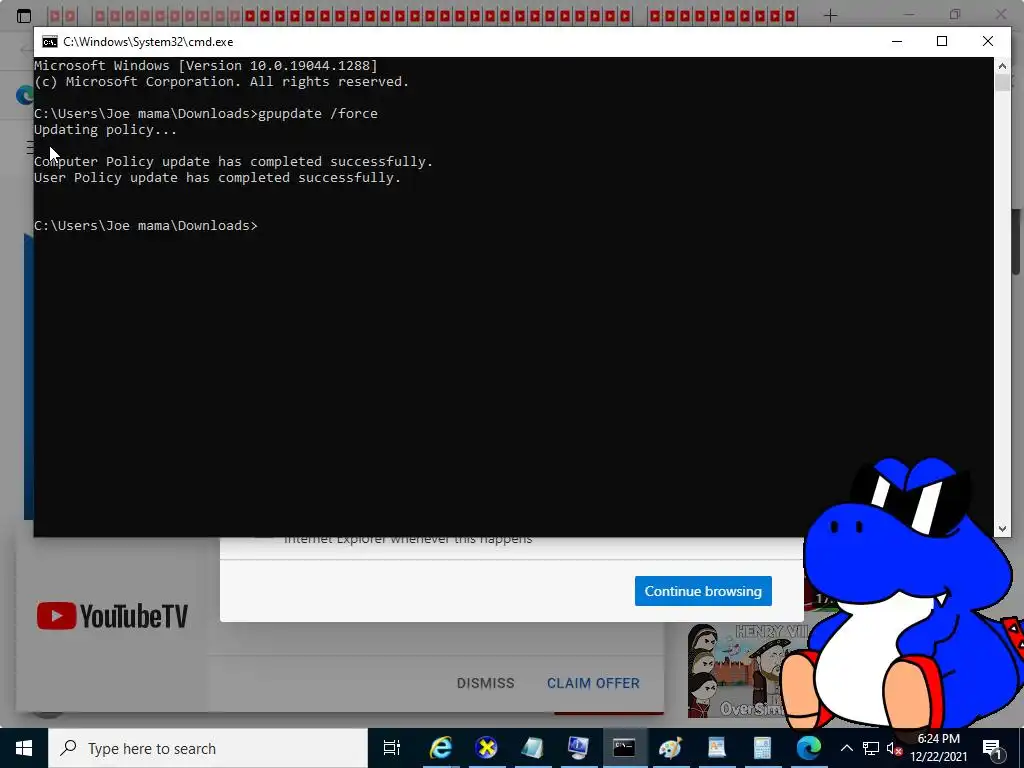
Task: Click the YouTubeTV logo
Action: (112, 616)
